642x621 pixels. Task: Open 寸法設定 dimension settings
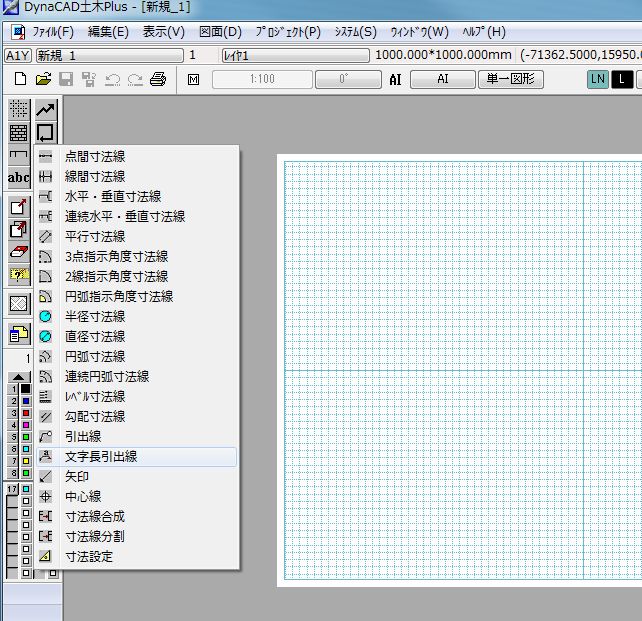pos(137,557)
